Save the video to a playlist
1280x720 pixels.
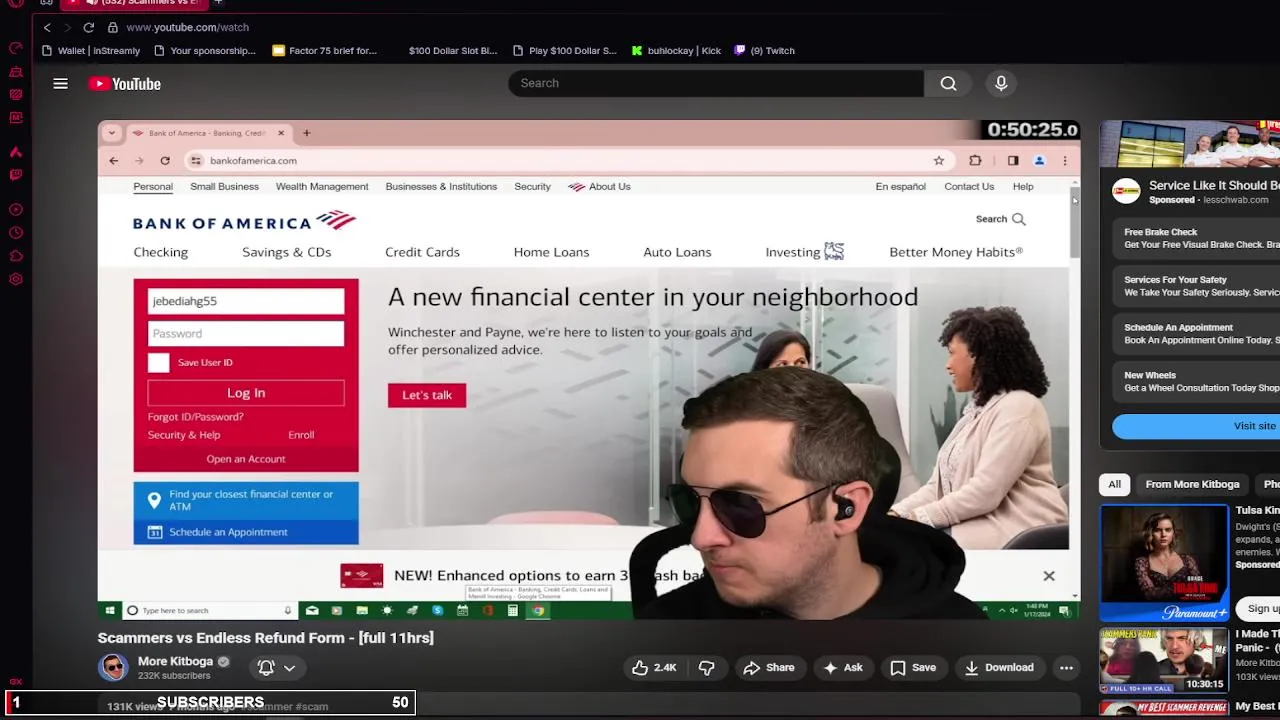coord(912,668)
